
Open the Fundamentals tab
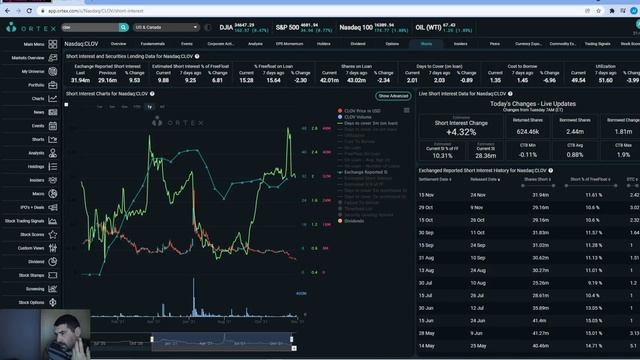tap(153, 44)
